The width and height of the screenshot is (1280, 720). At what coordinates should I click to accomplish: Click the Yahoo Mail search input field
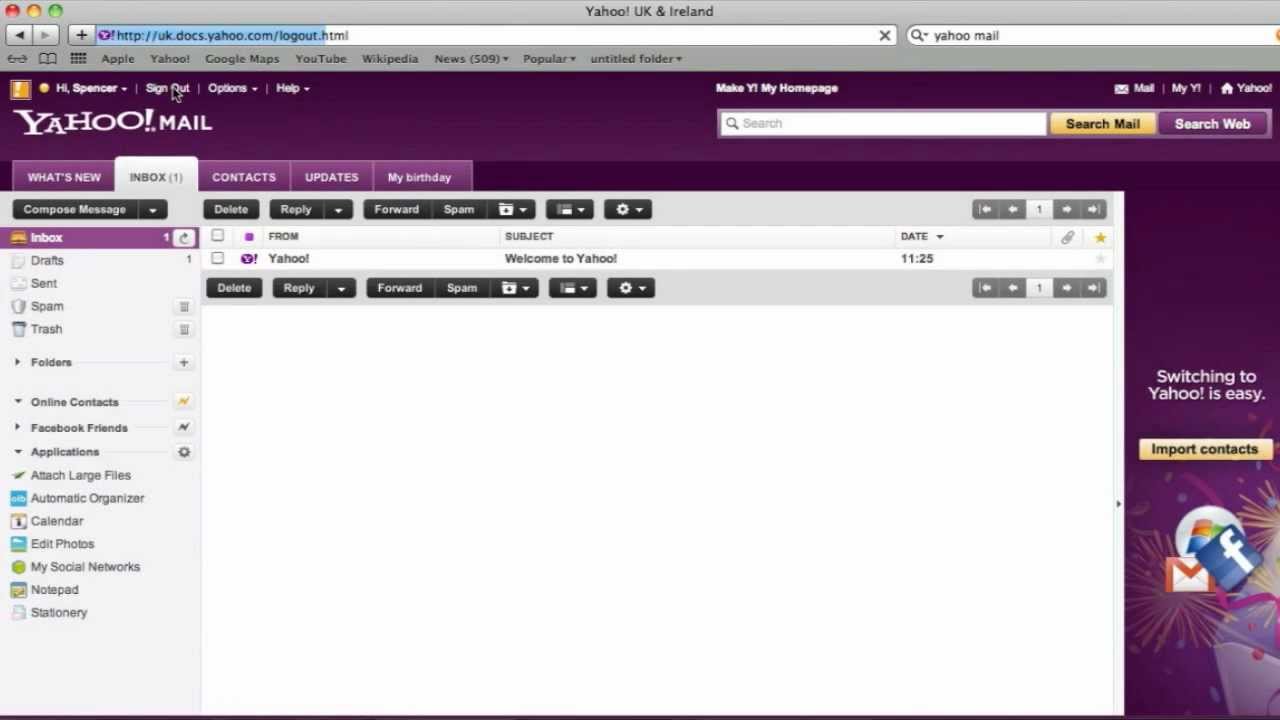click(882, 124)
